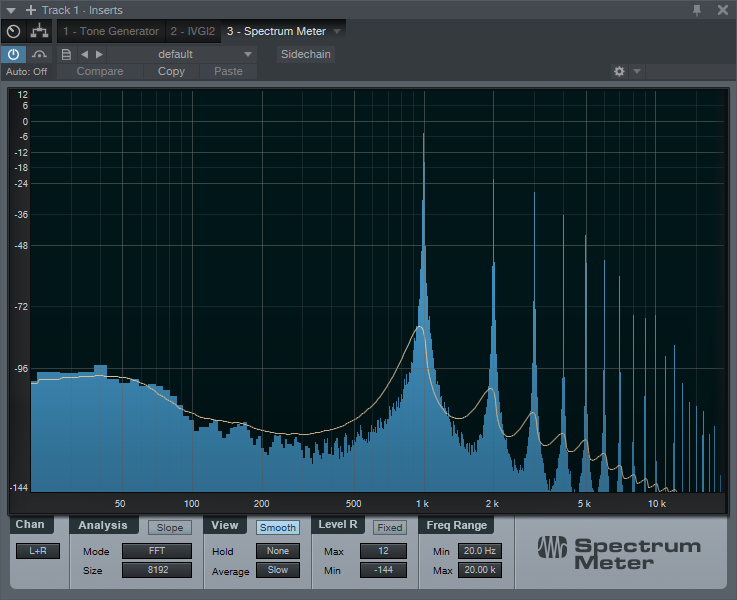
Task: Click the Sidechain button
Action: [x=306, y=54]
